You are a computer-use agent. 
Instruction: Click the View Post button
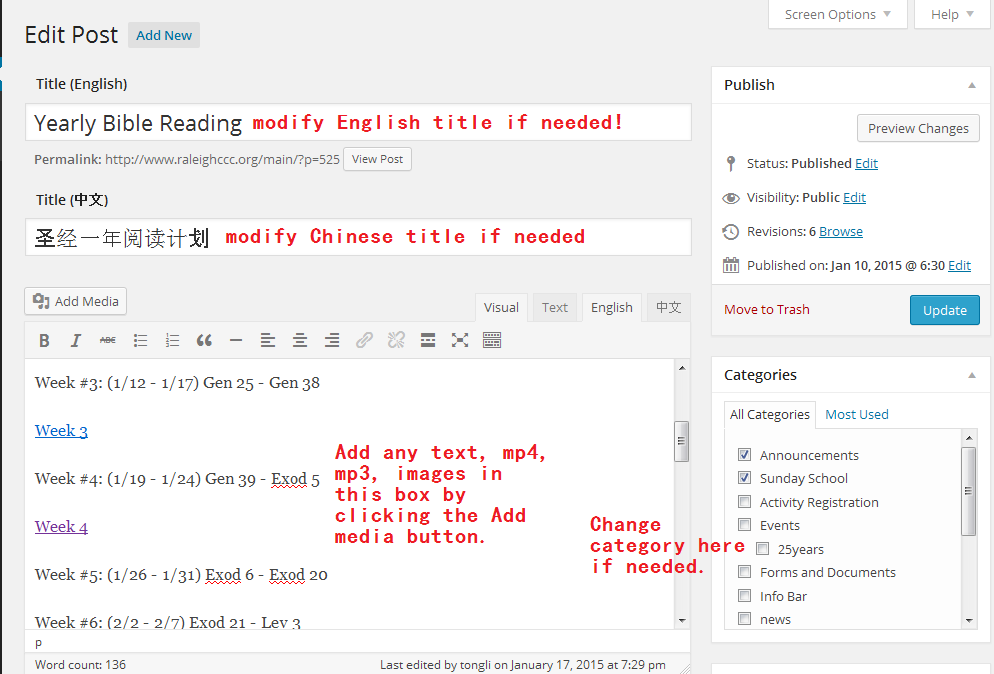377,159
